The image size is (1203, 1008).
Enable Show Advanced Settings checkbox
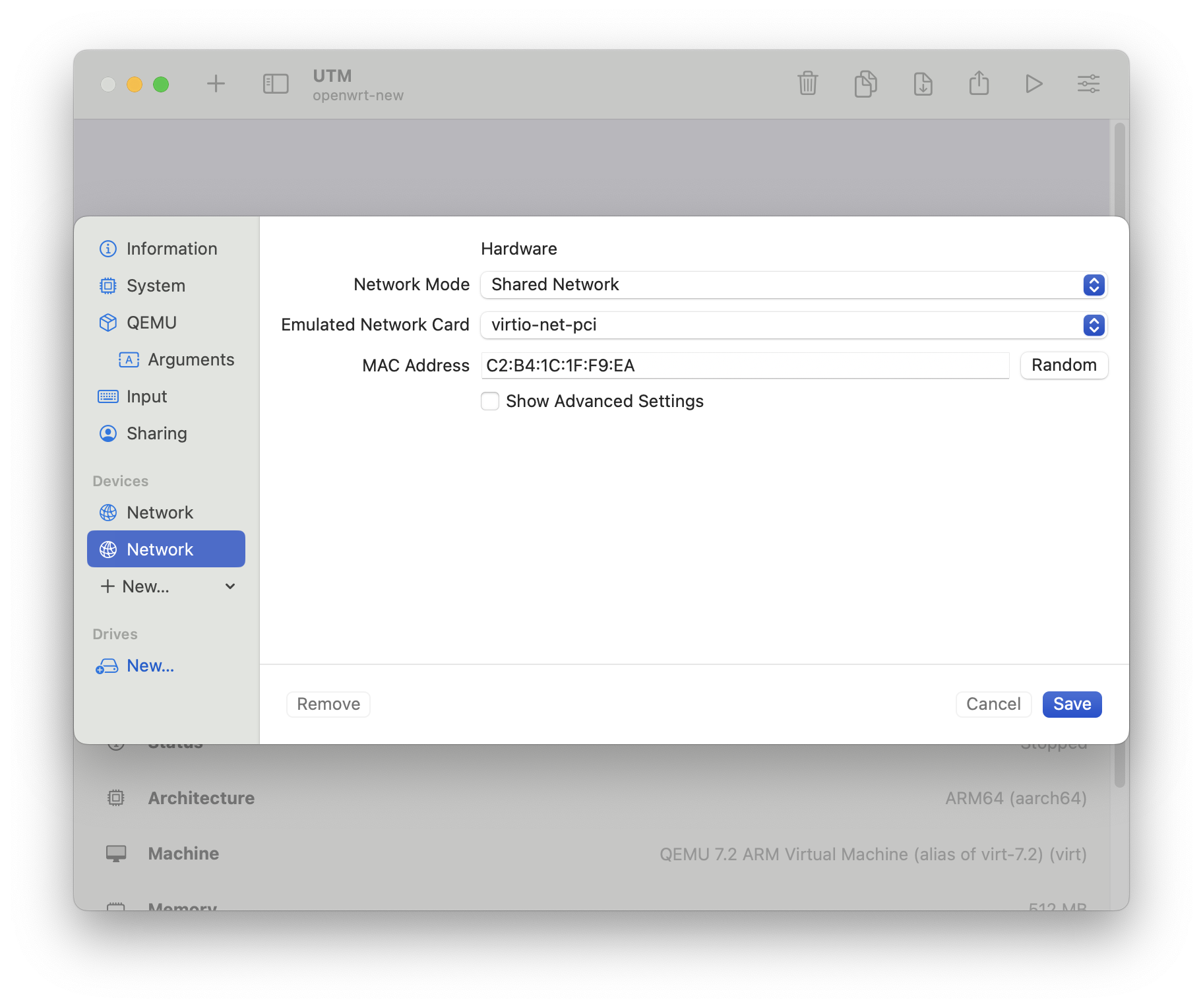(490, 401)
